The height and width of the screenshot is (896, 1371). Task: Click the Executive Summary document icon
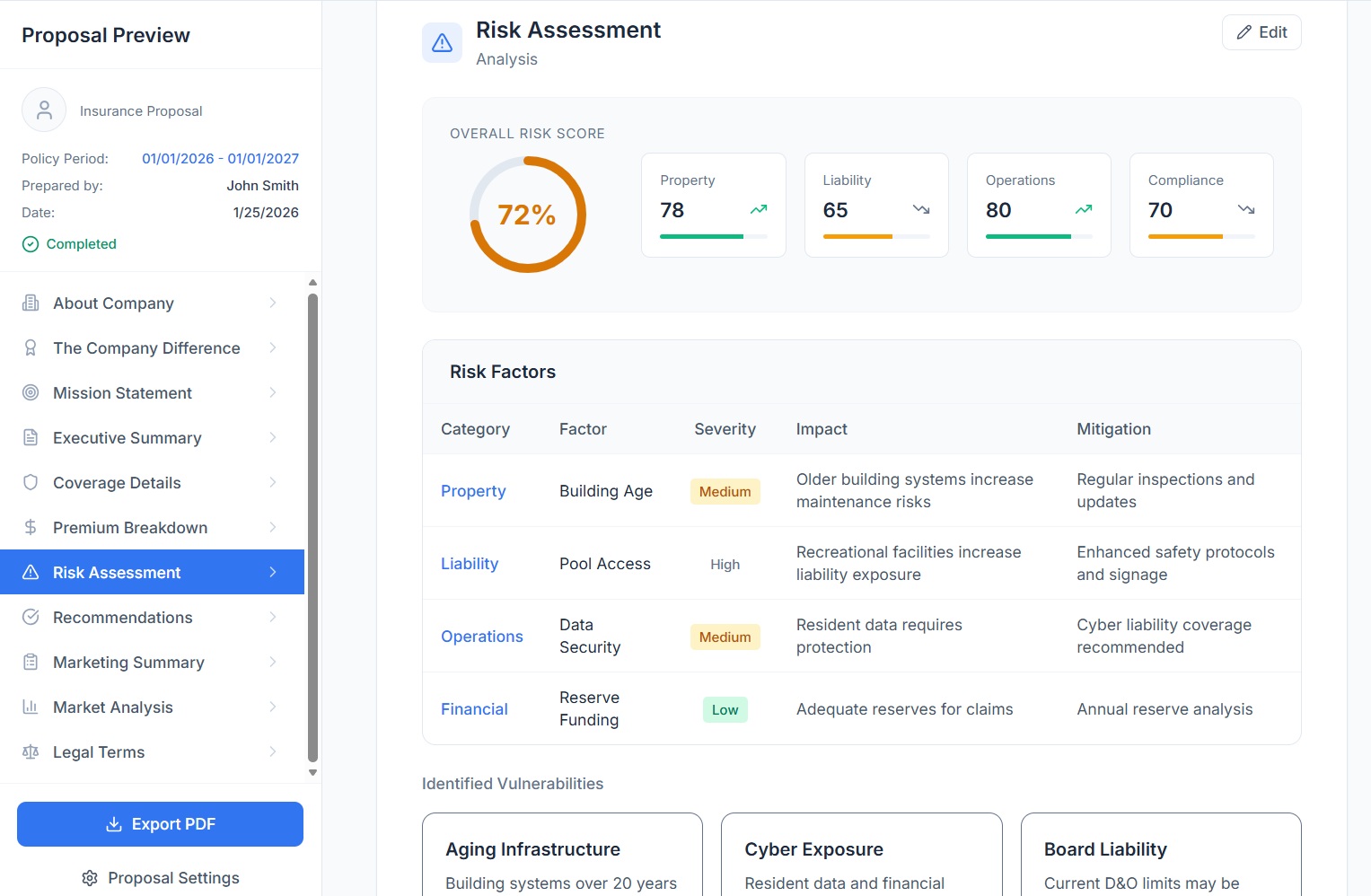31,437
